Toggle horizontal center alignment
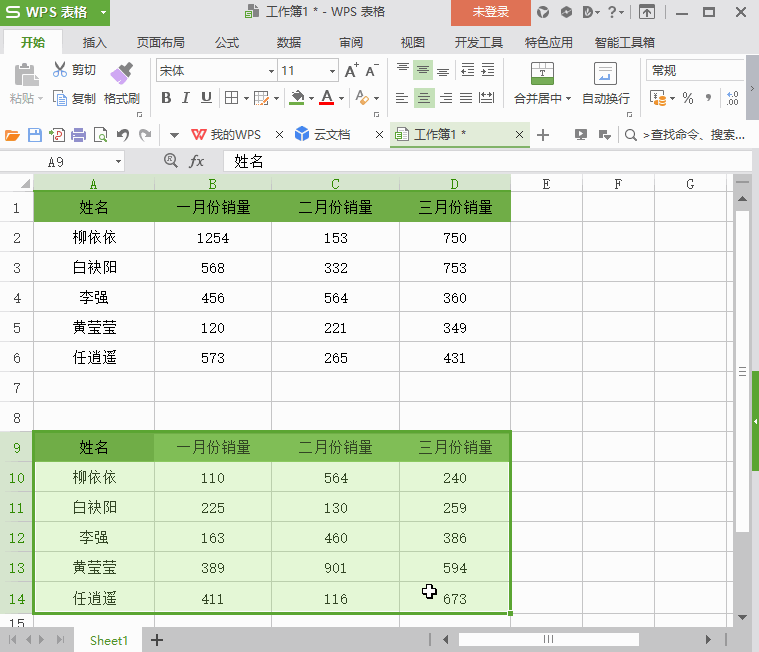 pyautogui.click(x=424, y=98)
